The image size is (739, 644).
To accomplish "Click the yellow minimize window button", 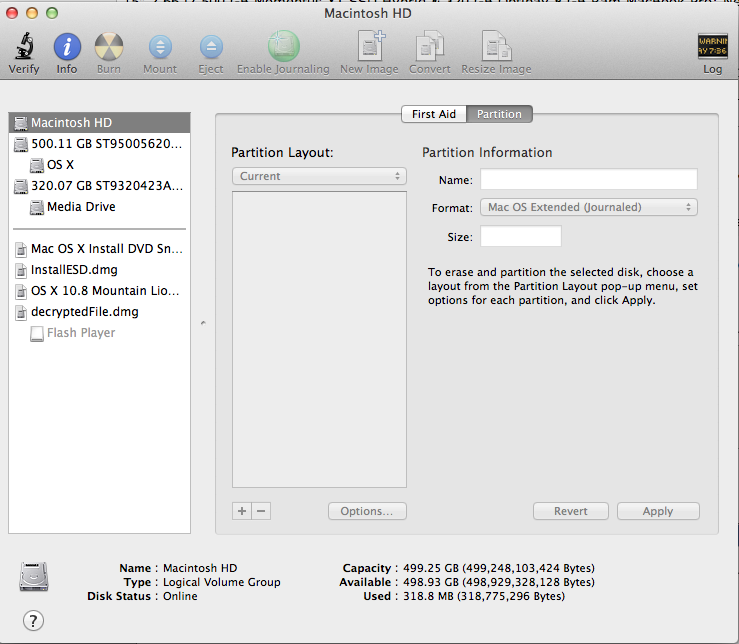I will [x=32, y=13].
